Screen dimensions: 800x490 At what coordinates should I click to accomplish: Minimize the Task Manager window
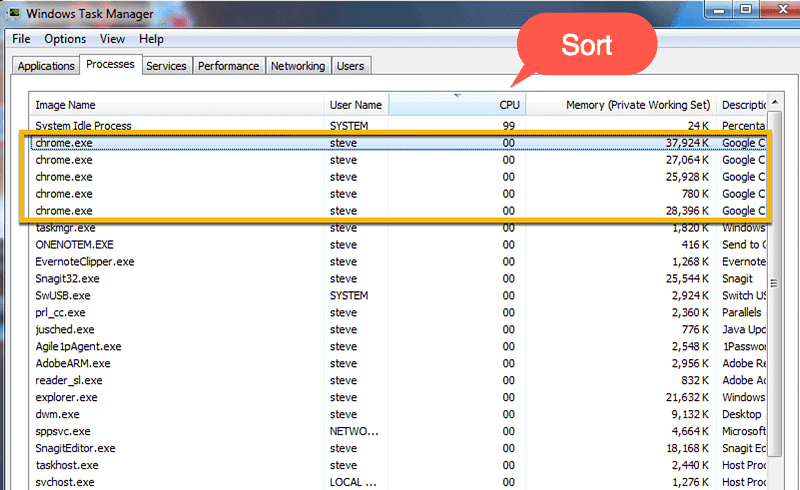719,10
